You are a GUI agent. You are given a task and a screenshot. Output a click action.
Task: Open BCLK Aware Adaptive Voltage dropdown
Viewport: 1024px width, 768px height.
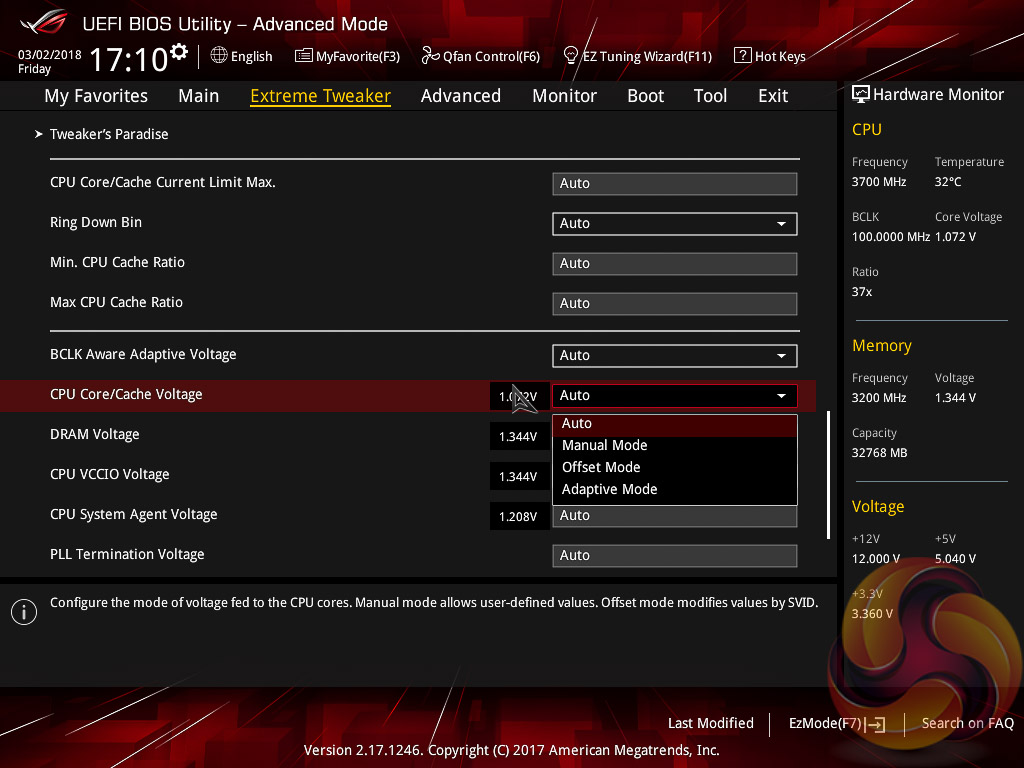675,356
